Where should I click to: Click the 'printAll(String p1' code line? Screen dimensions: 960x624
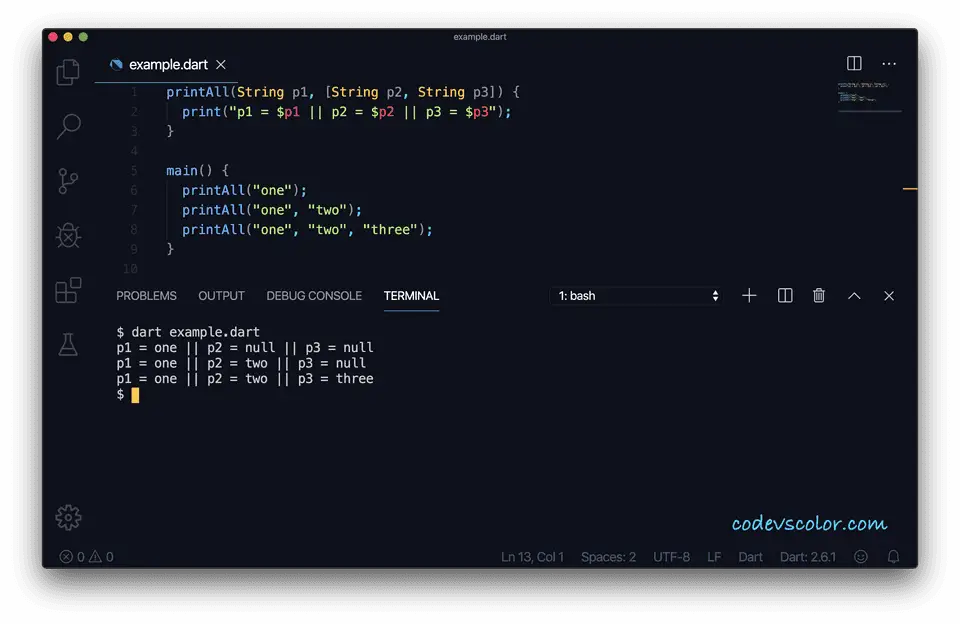pos(343,92)
